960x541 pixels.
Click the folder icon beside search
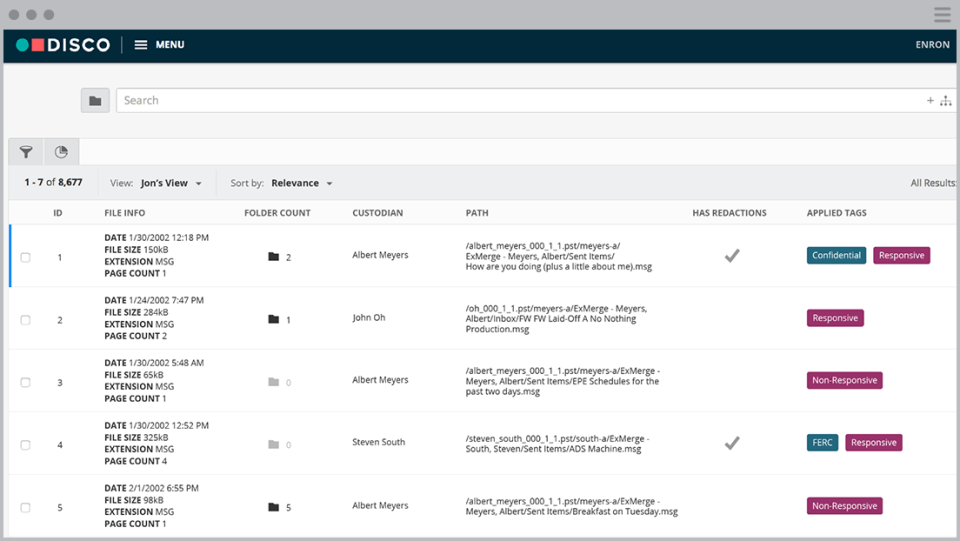[95, 100]
